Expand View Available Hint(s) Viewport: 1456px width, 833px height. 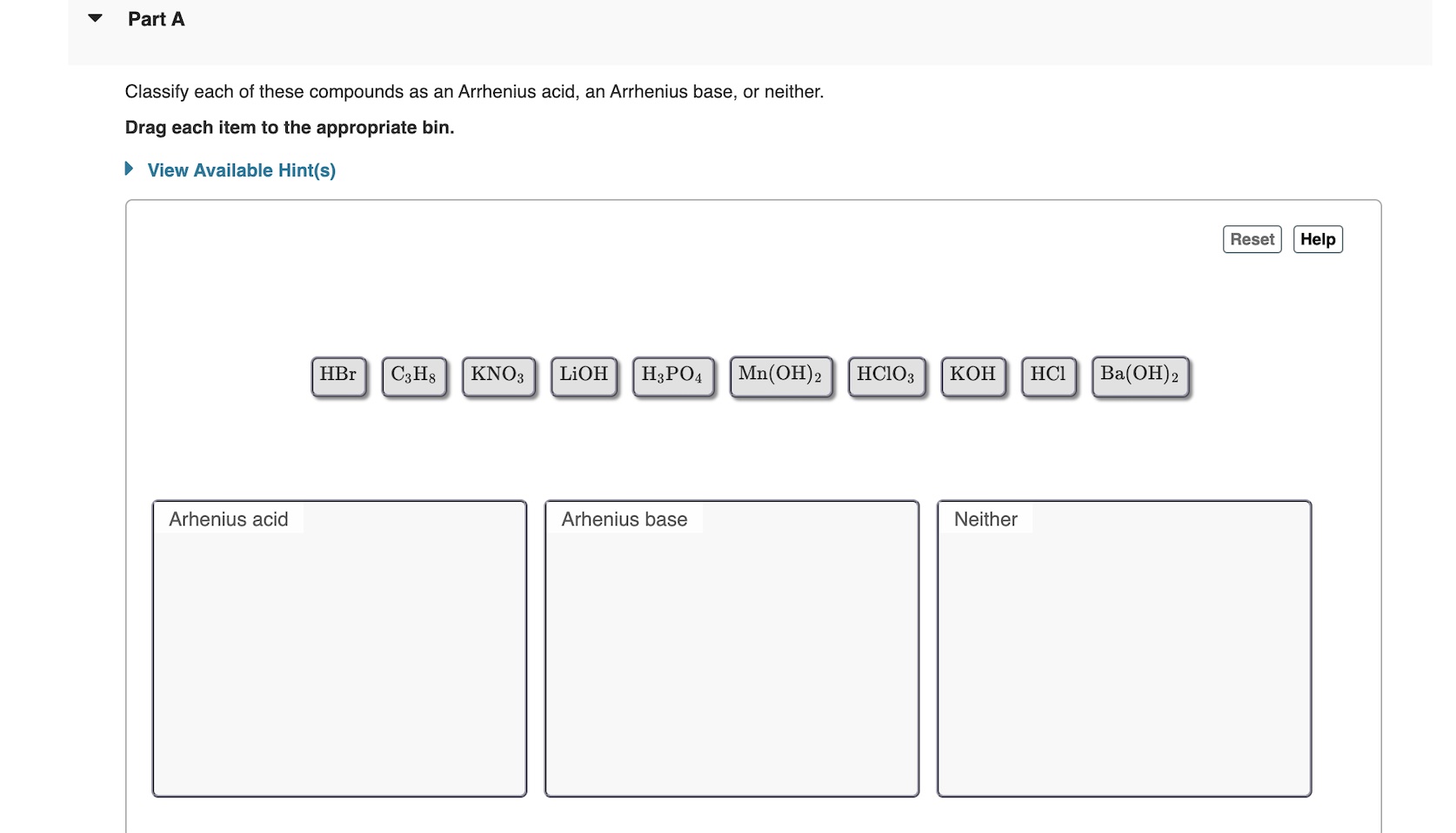[242, 170]
